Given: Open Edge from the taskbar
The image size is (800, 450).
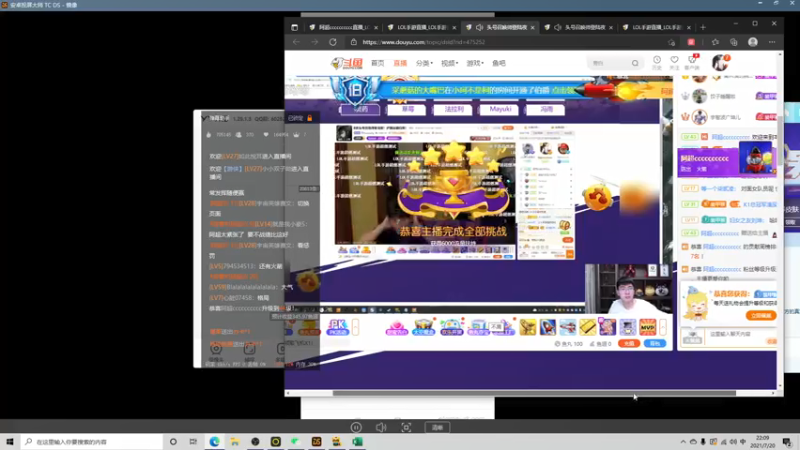Looking at the screenshot, I should click(214, 441).
